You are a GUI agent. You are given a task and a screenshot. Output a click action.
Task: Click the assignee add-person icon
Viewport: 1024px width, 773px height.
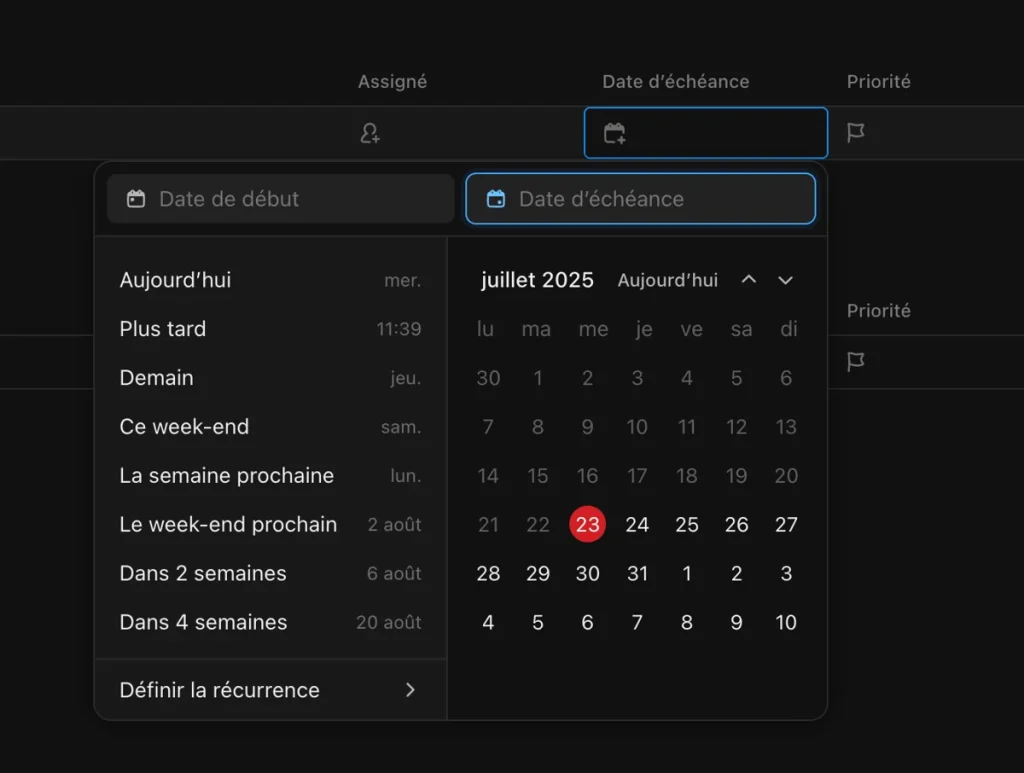370,133
